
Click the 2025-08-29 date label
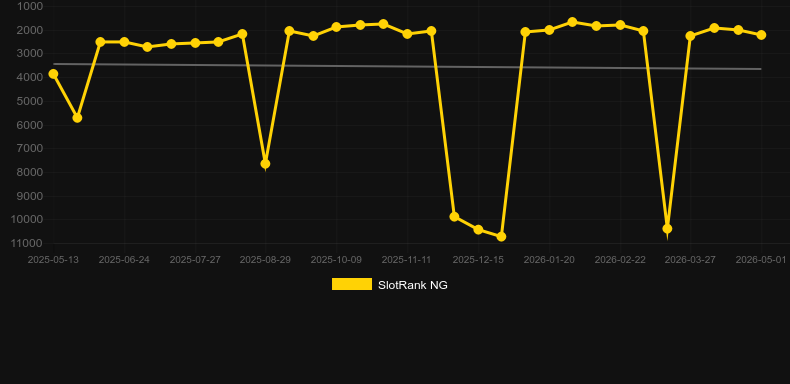[x=266, y=260]
